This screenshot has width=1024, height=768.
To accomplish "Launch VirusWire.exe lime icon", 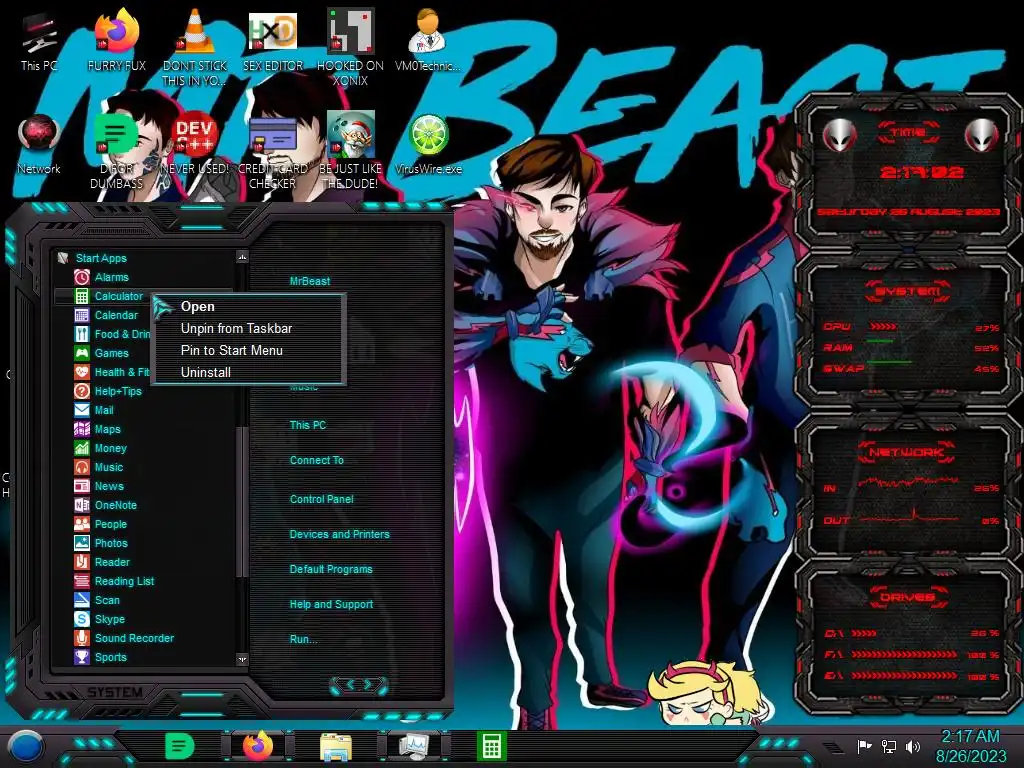I will click(428, 145).
